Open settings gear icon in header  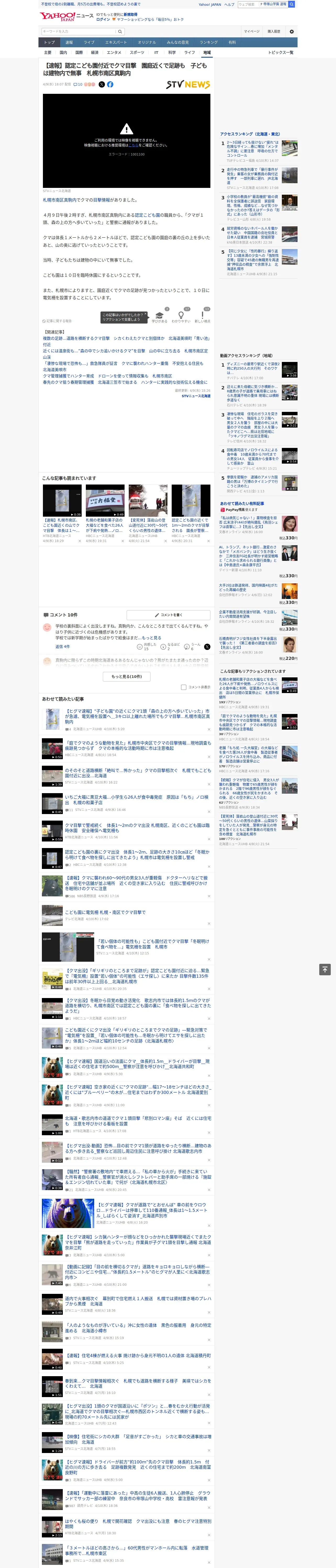pyautogui.click(x=292, y=32)
